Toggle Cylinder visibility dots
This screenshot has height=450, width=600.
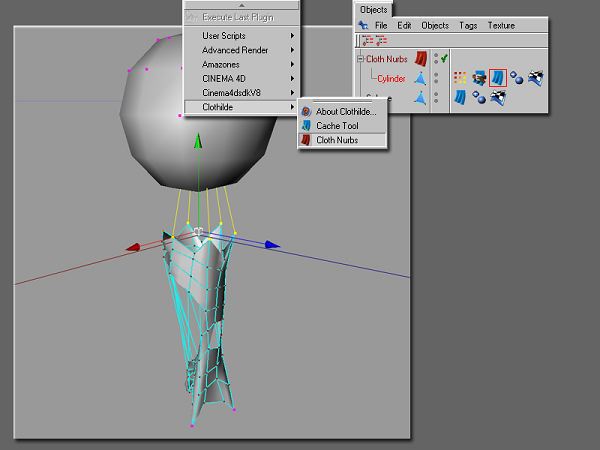click(435, 78)
